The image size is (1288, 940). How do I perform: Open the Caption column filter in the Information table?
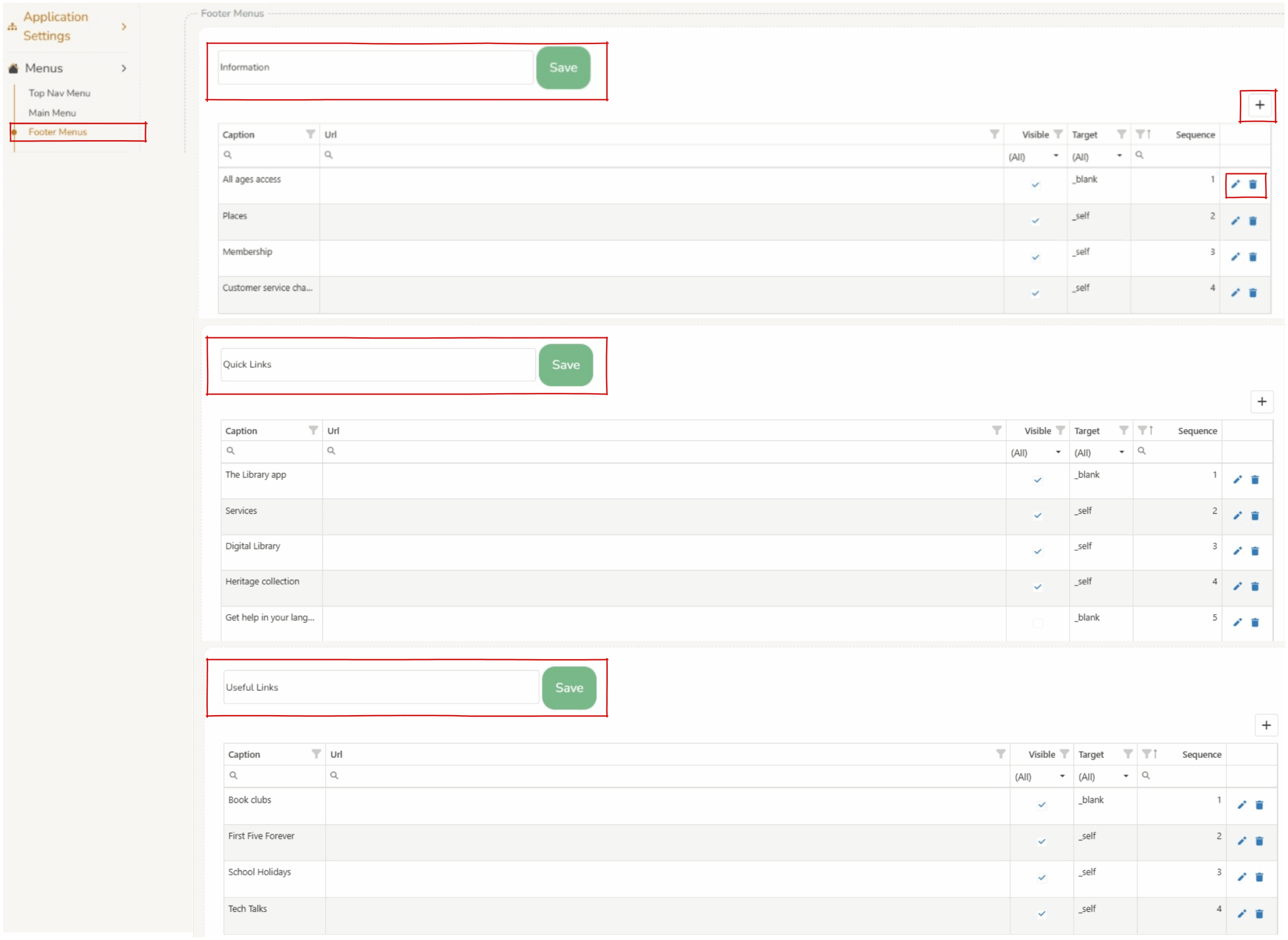point(310,134)
